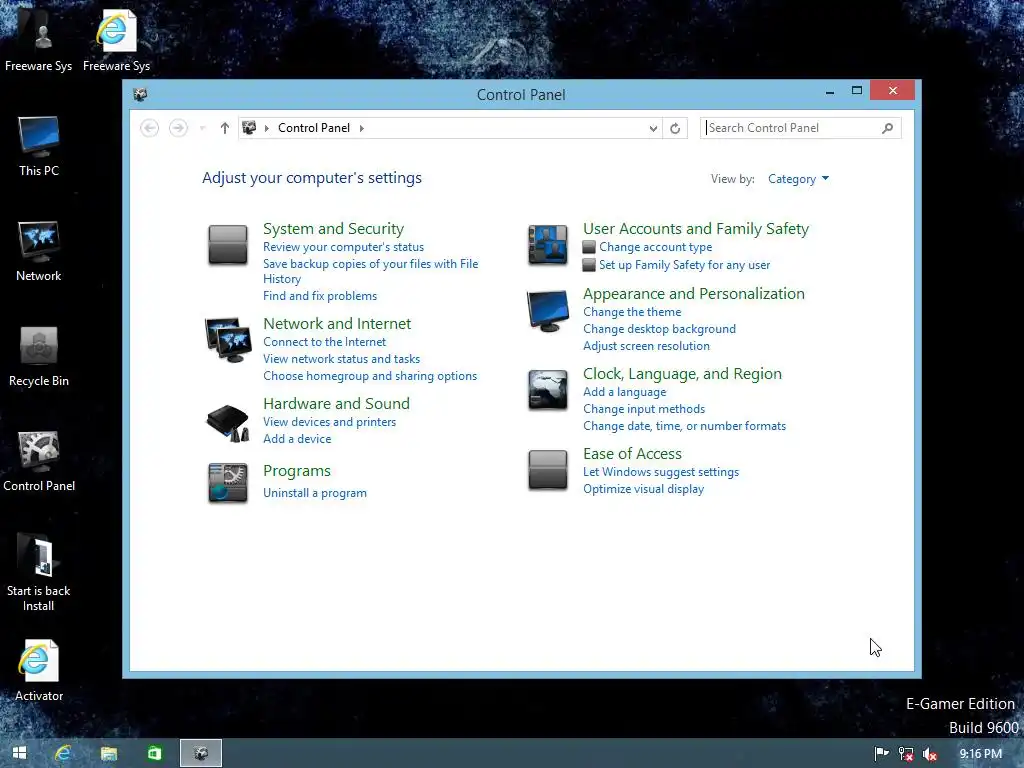Open the System and Security category icon
The image size is (1024, 768).
click(x=227, y=245)
